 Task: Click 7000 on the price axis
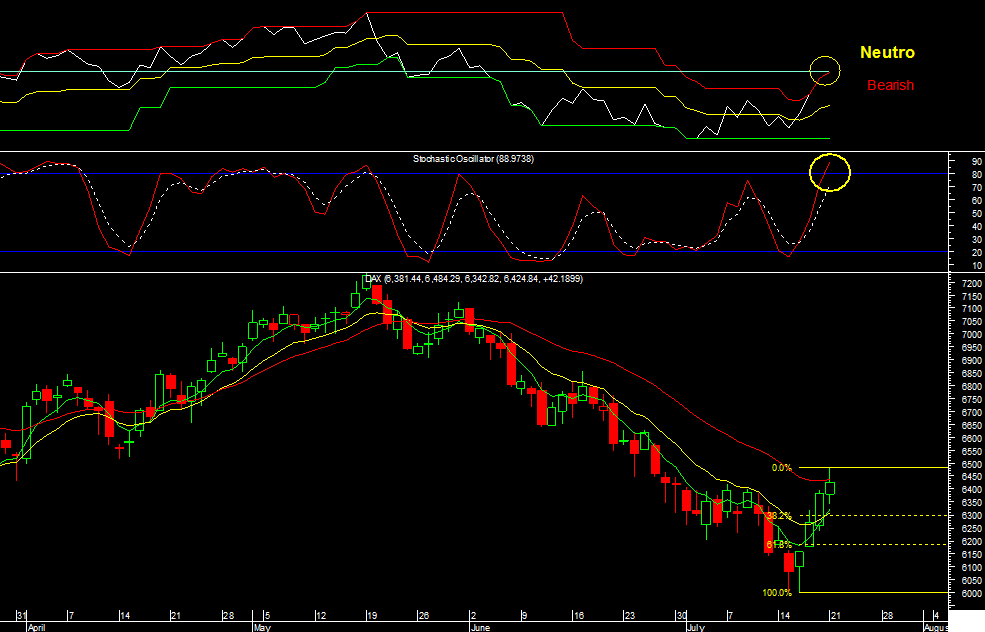[x=971, y=335]
